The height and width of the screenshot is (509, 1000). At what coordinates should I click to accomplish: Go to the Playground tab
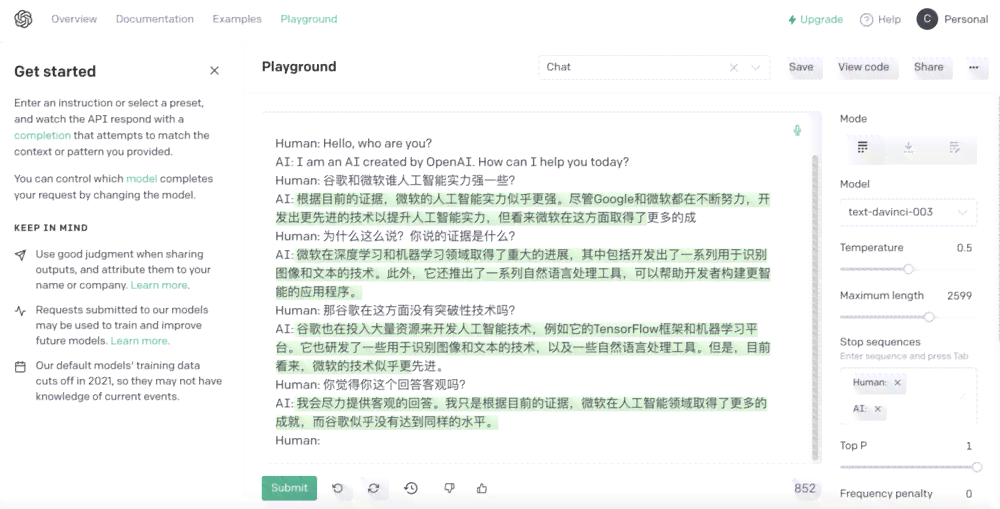click(x=309, y=19)
